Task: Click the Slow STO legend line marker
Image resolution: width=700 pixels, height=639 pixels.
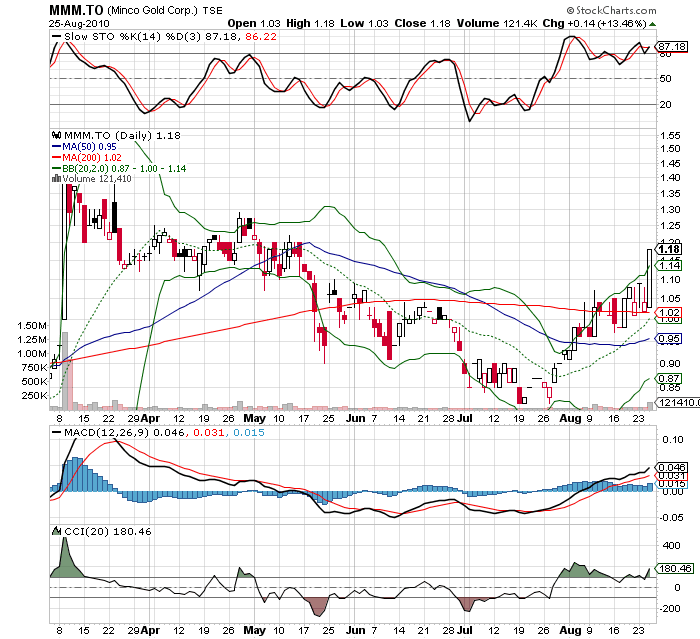Action: point(56,36)
